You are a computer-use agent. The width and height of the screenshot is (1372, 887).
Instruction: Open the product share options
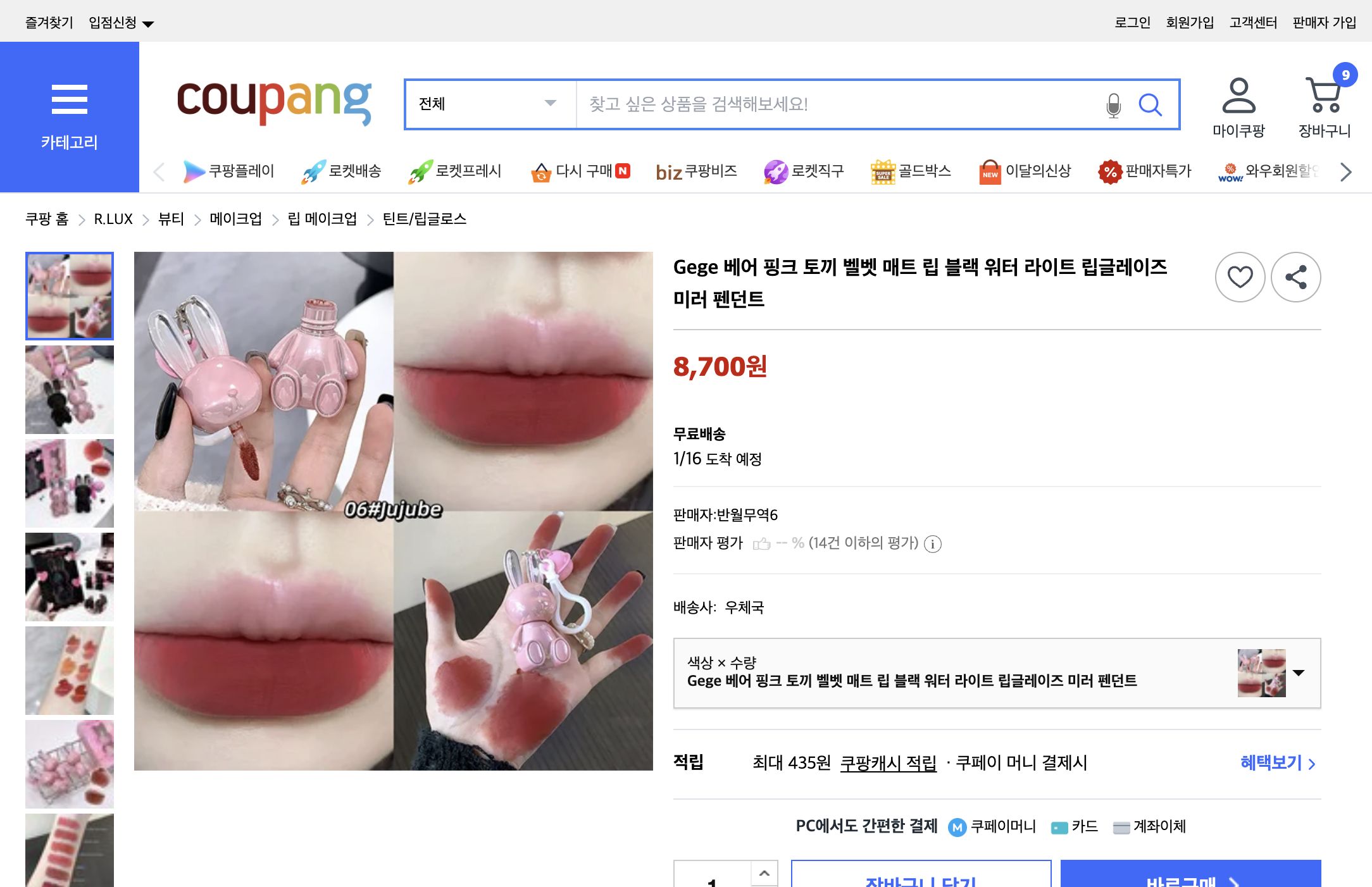click(x=1295, y=277)
